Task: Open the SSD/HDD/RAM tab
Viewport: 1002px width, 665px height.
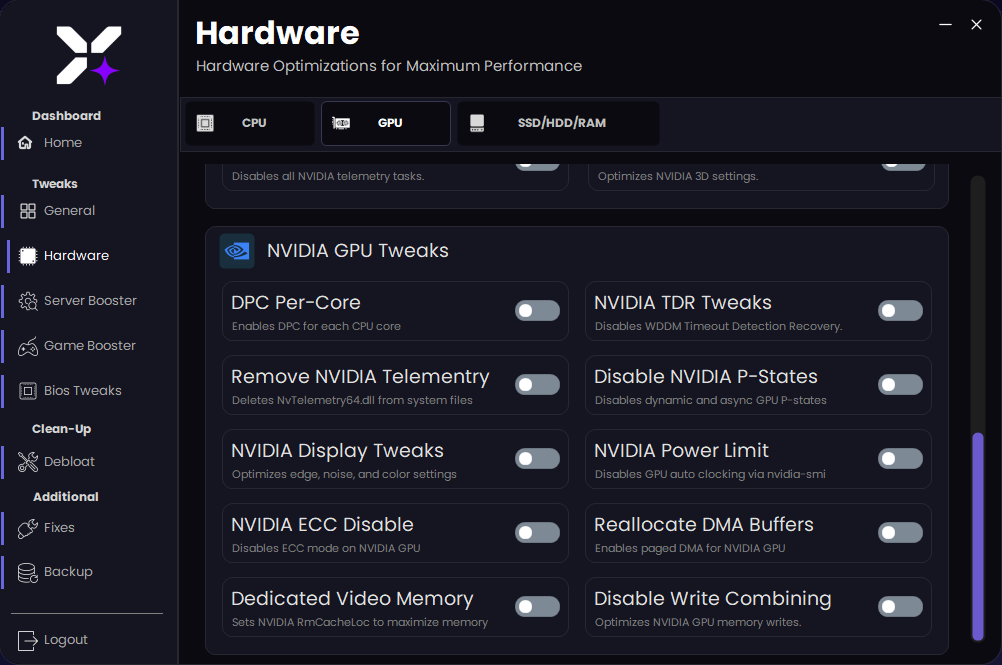Action: point(558,123)
